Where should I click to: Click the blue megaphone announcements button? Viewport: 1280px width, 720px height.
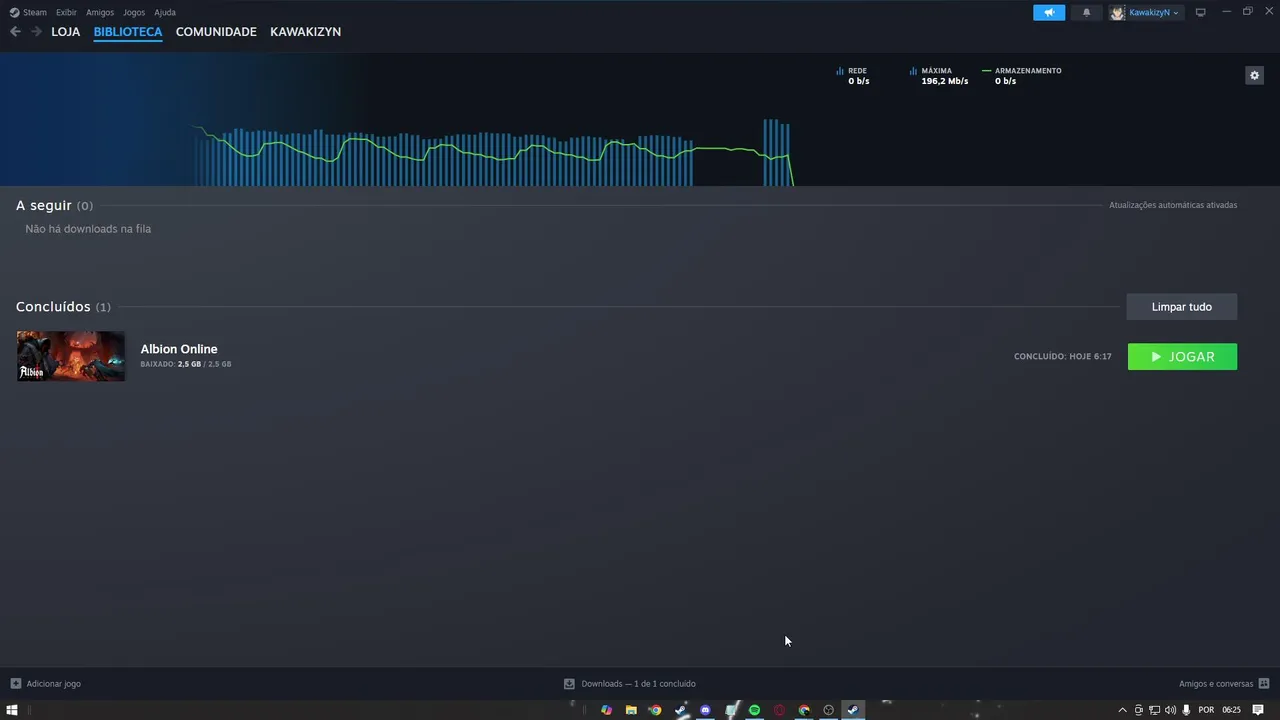click(x=1049, y=12)
